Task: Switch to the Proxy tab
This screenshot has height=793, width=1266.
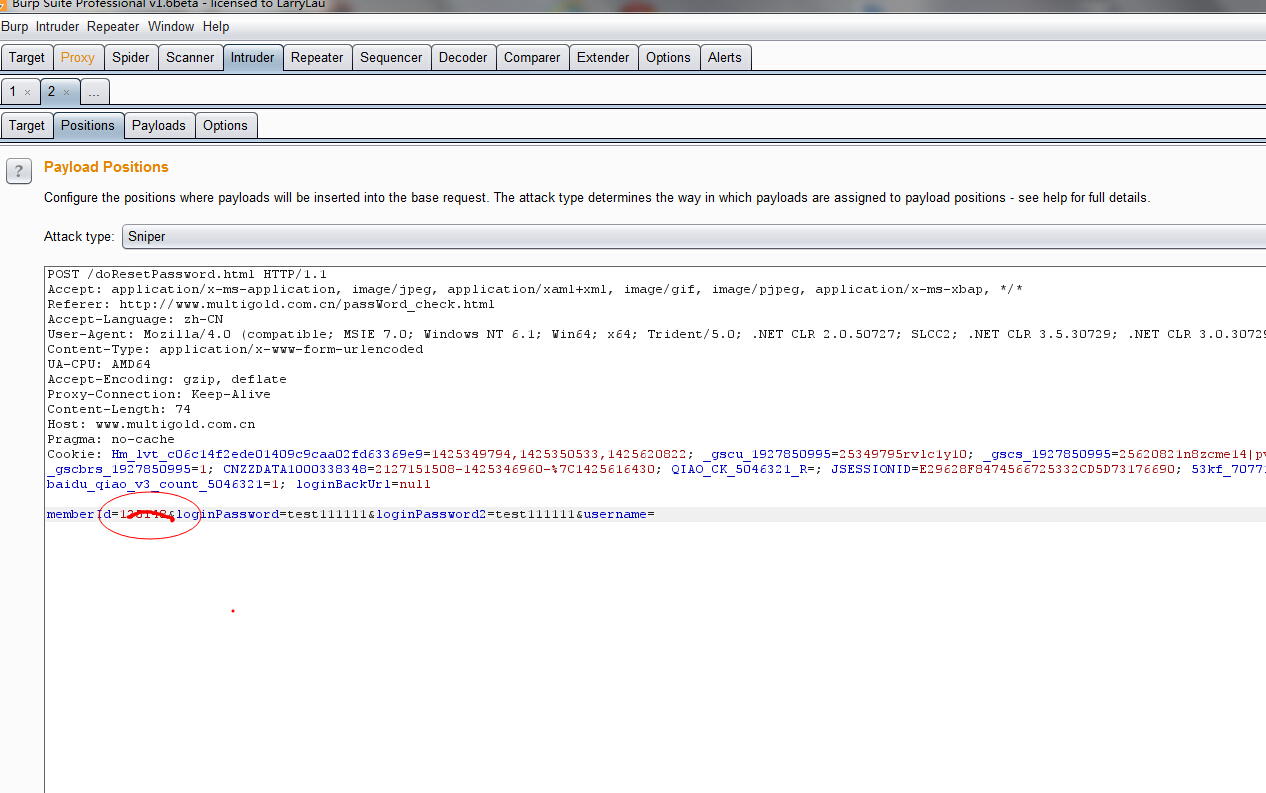Action: 78,58
